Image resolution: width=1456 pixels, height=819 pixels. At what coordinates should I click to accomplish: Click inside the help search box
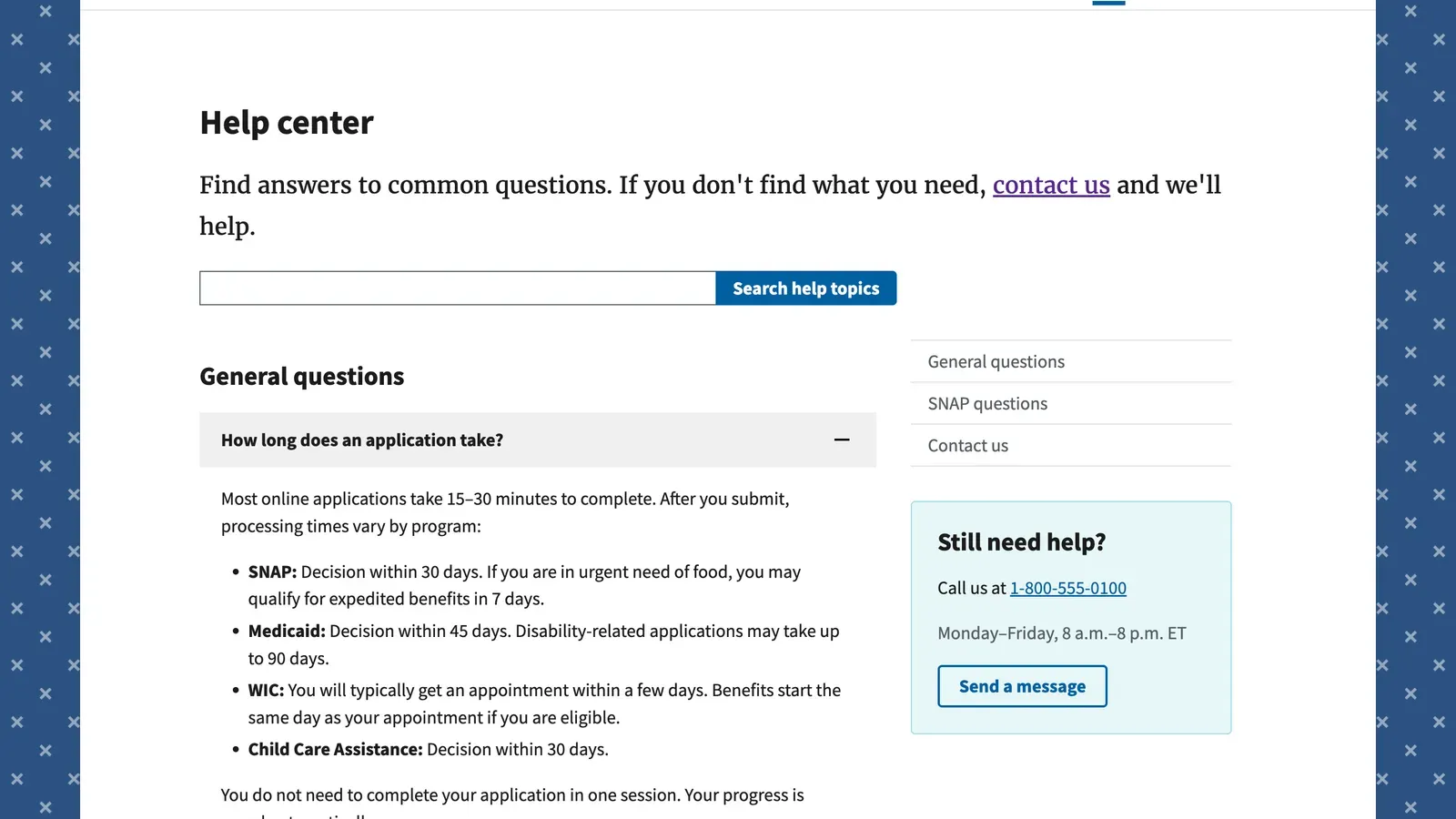457,288
